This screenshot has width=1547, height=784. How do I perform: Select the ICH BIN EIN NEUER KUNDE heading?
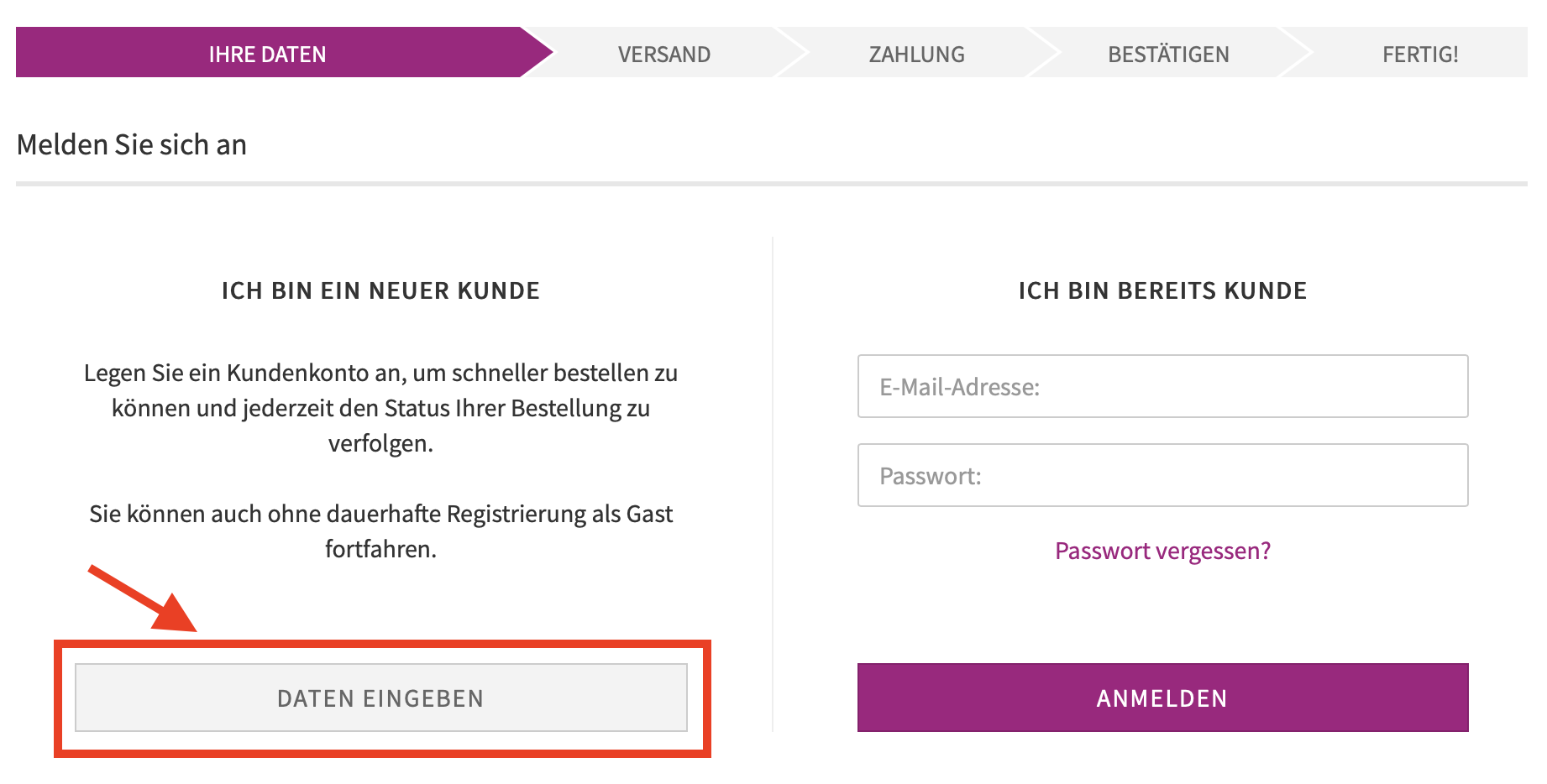coord(380,290)
